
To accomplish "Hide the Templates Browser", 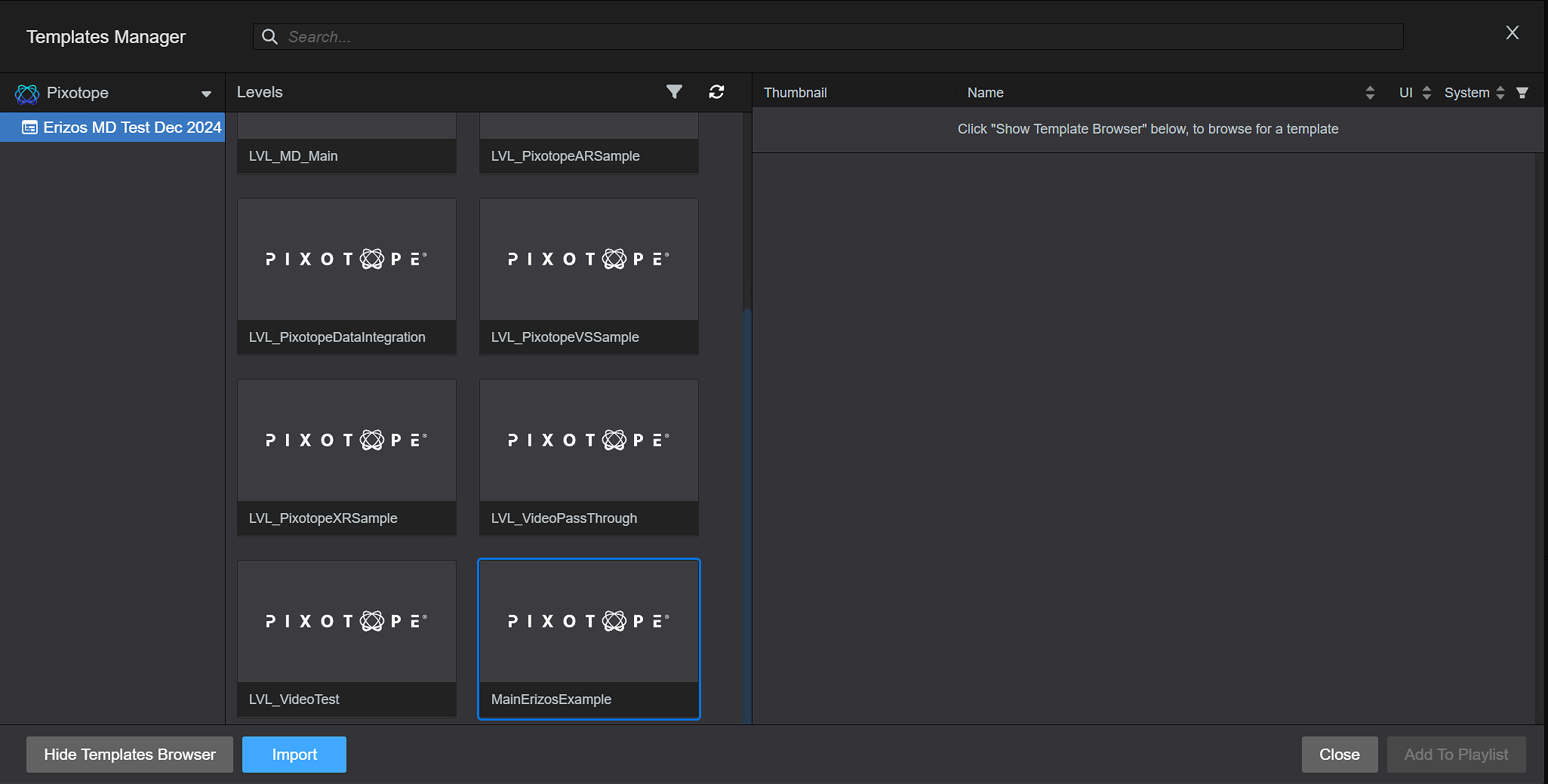I will 130,755.
